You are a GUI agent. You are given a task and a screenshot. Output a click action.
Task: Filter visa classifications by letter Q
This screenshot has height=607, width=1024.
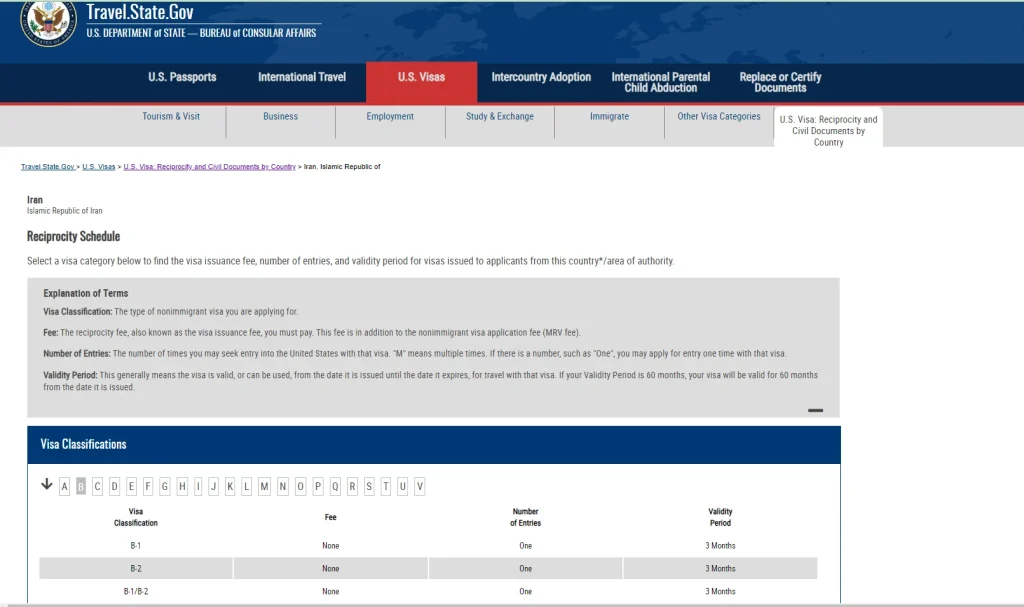pos(335,486)
